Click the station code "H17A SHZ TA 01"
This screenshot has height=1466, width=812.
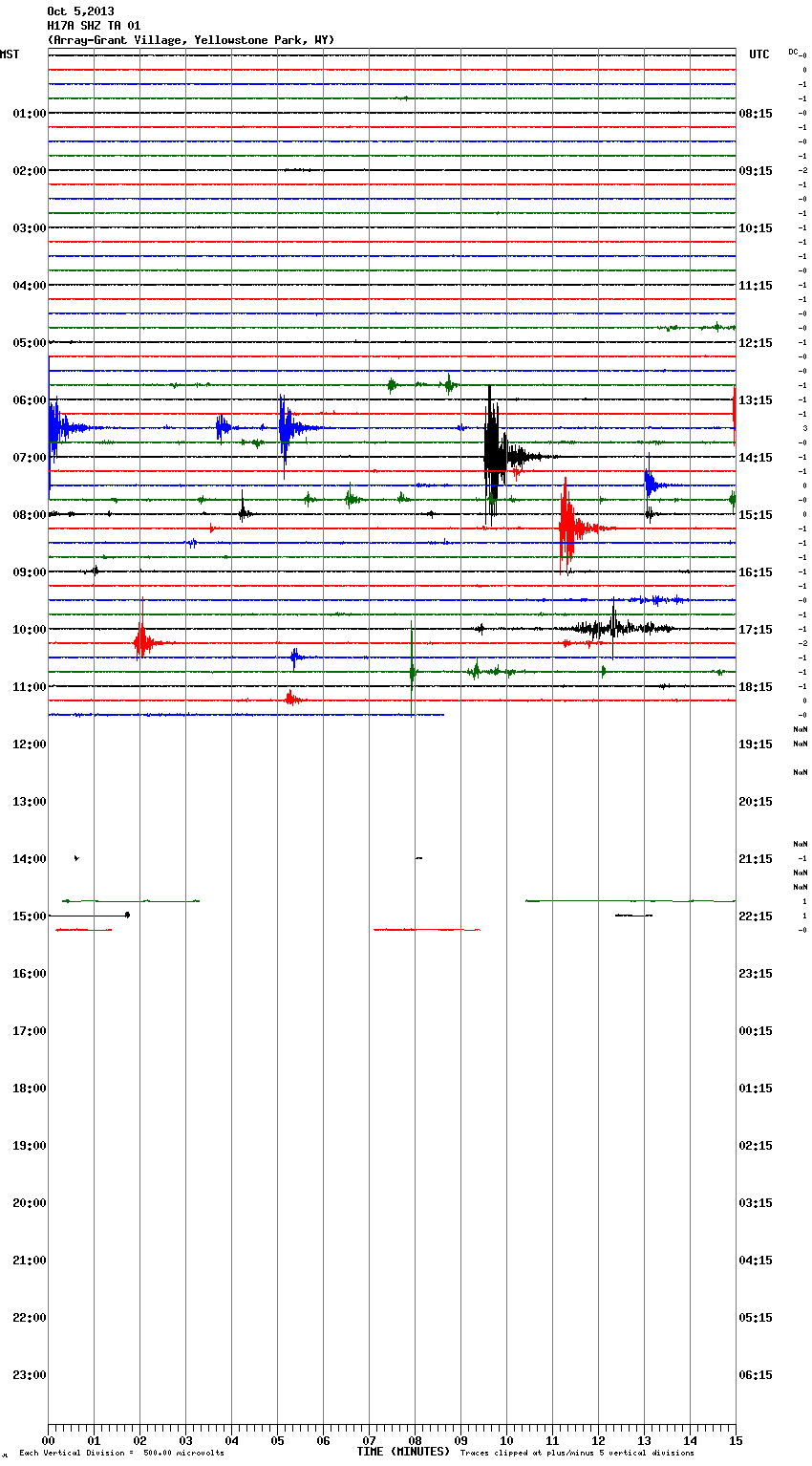94,26
